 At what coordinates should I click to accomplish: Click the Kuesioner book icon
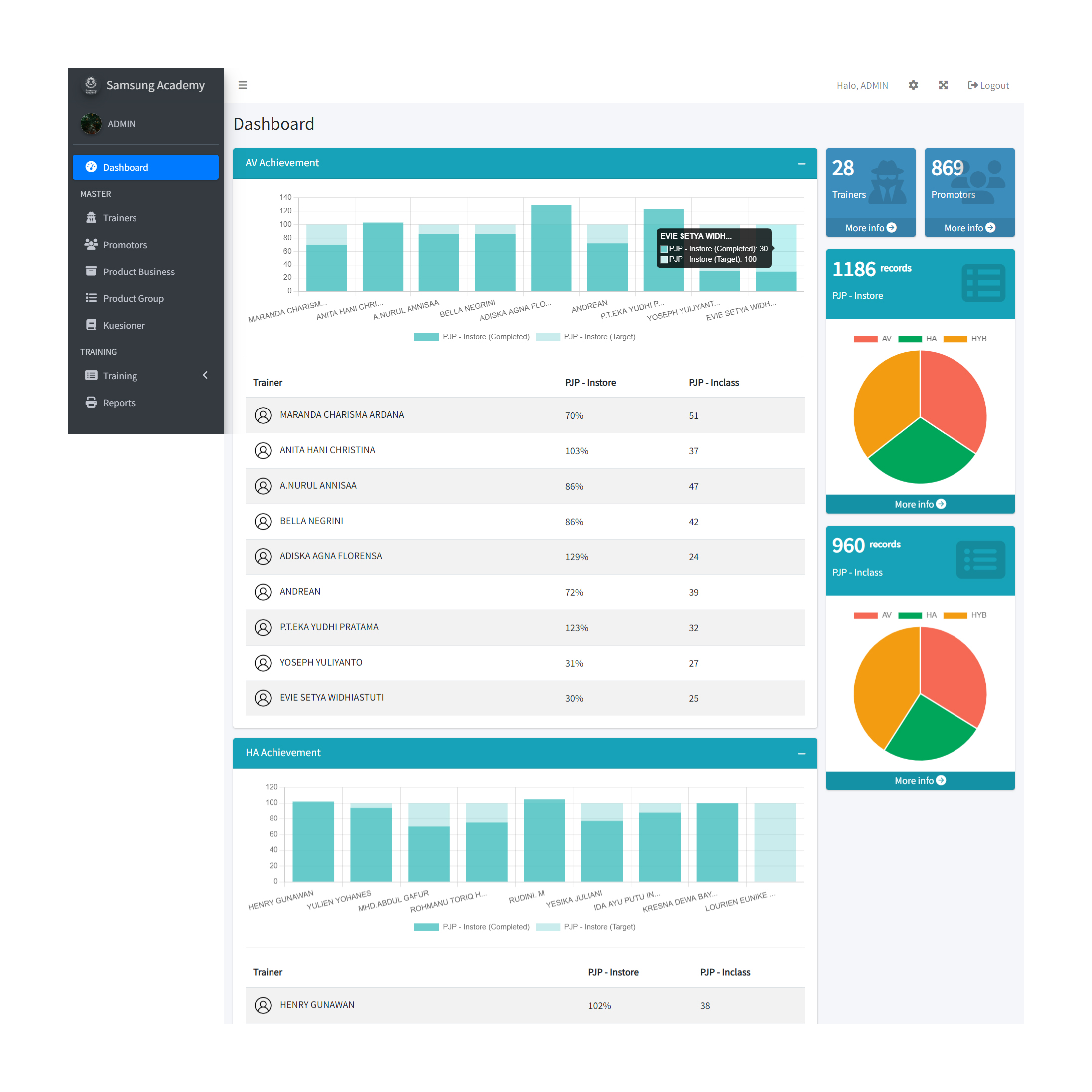click(91, 325)
